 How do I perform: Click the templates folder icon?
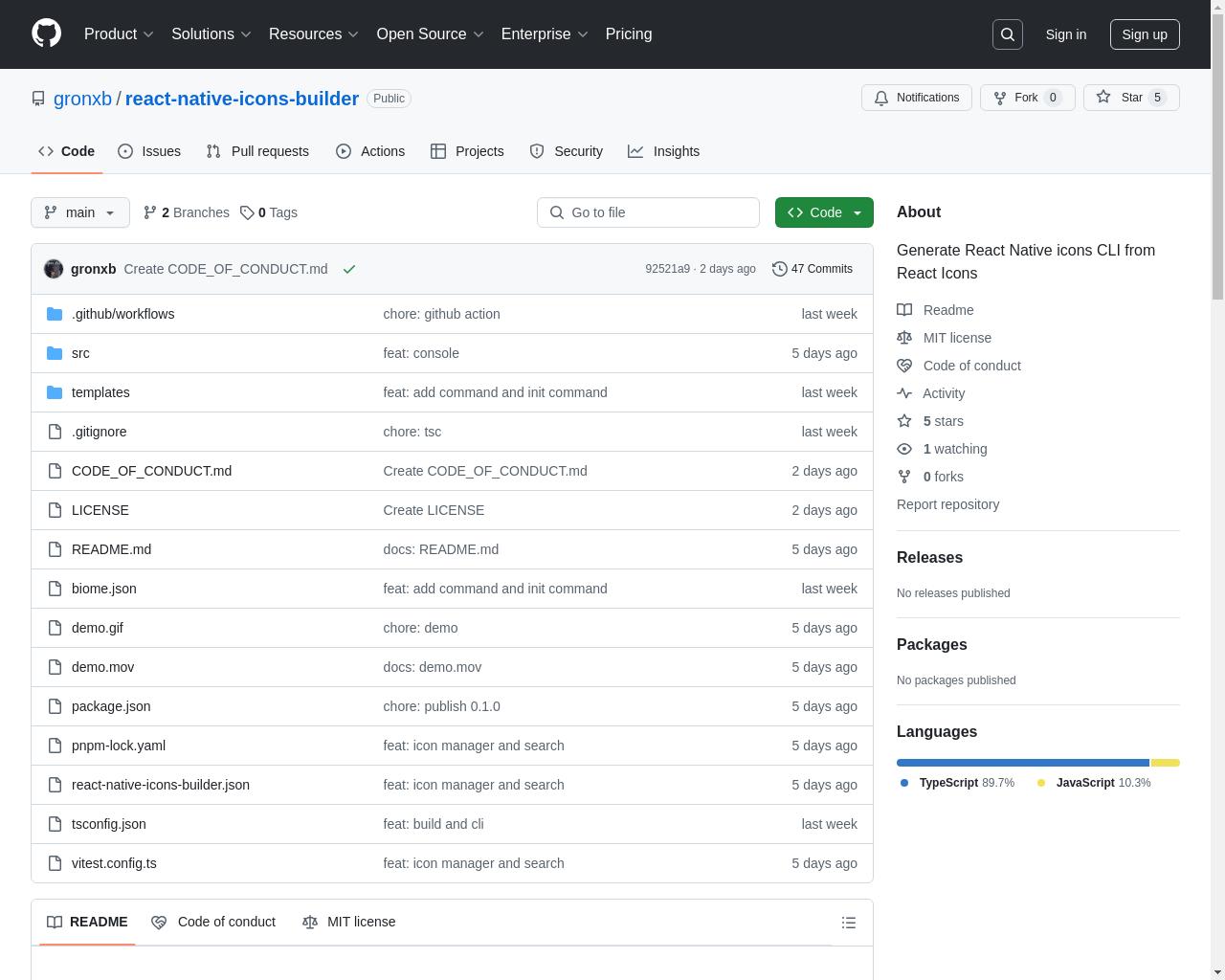55,392
